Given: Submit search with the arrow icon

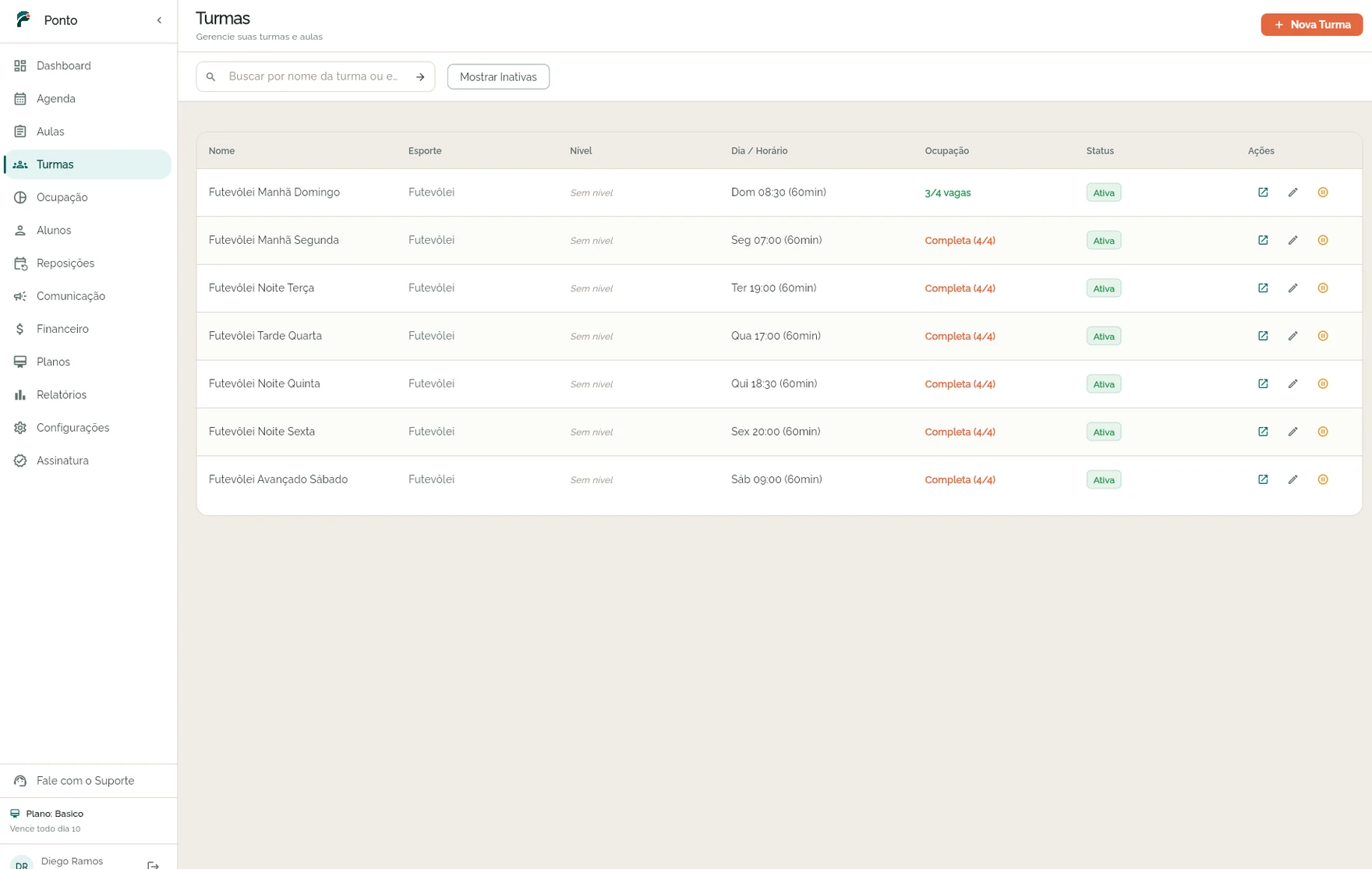Looking at the screenshot, I should pos(420,77).
